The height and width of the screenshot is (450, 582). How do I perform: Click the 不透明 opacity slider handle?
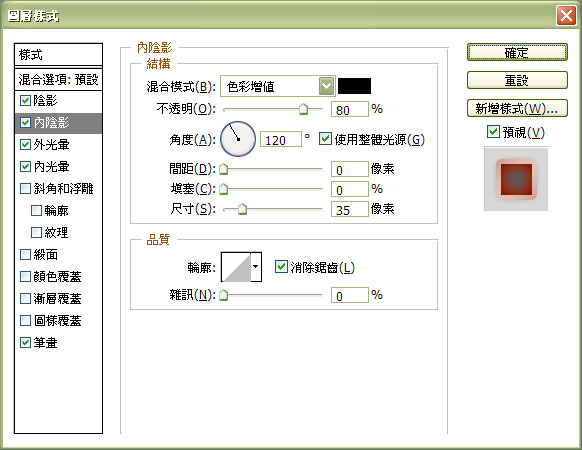pyautogui.click(x=303, y=109)
